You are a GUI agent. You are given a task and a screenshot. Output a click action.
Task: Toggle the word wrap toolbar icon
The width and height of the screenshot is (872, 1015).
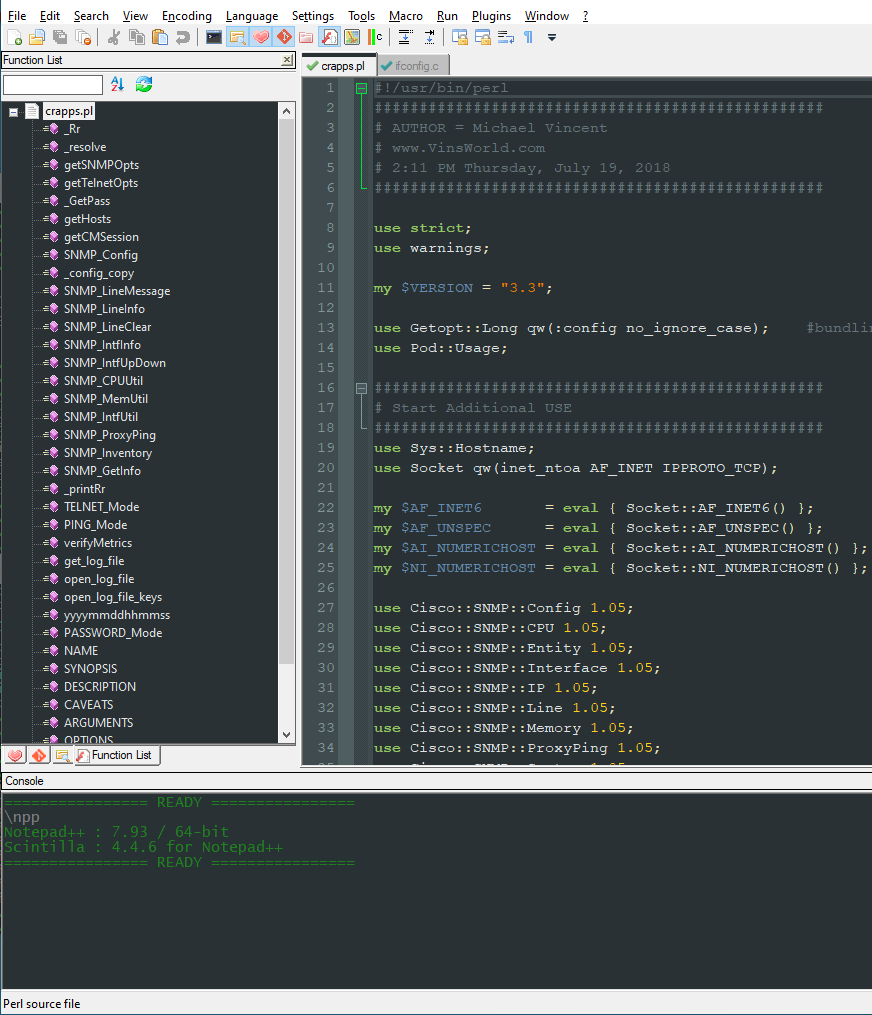point(506,38)
